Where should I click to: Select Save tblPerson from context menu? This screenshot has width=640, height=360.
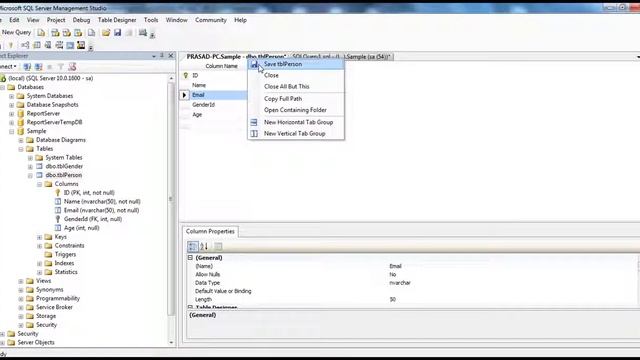click(296, 64)
